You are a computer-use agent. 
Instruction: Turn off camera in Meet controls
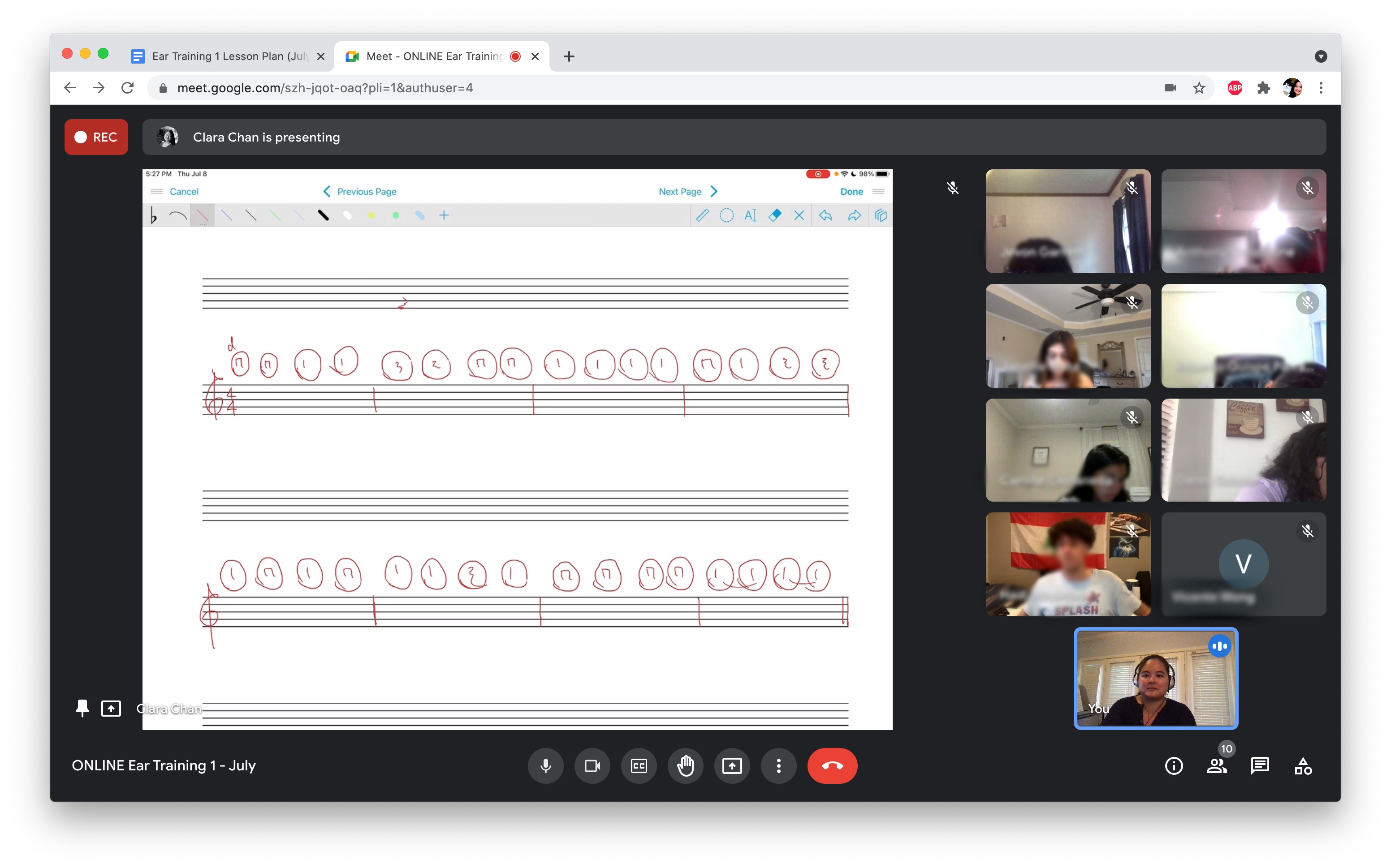coord(592,765)
